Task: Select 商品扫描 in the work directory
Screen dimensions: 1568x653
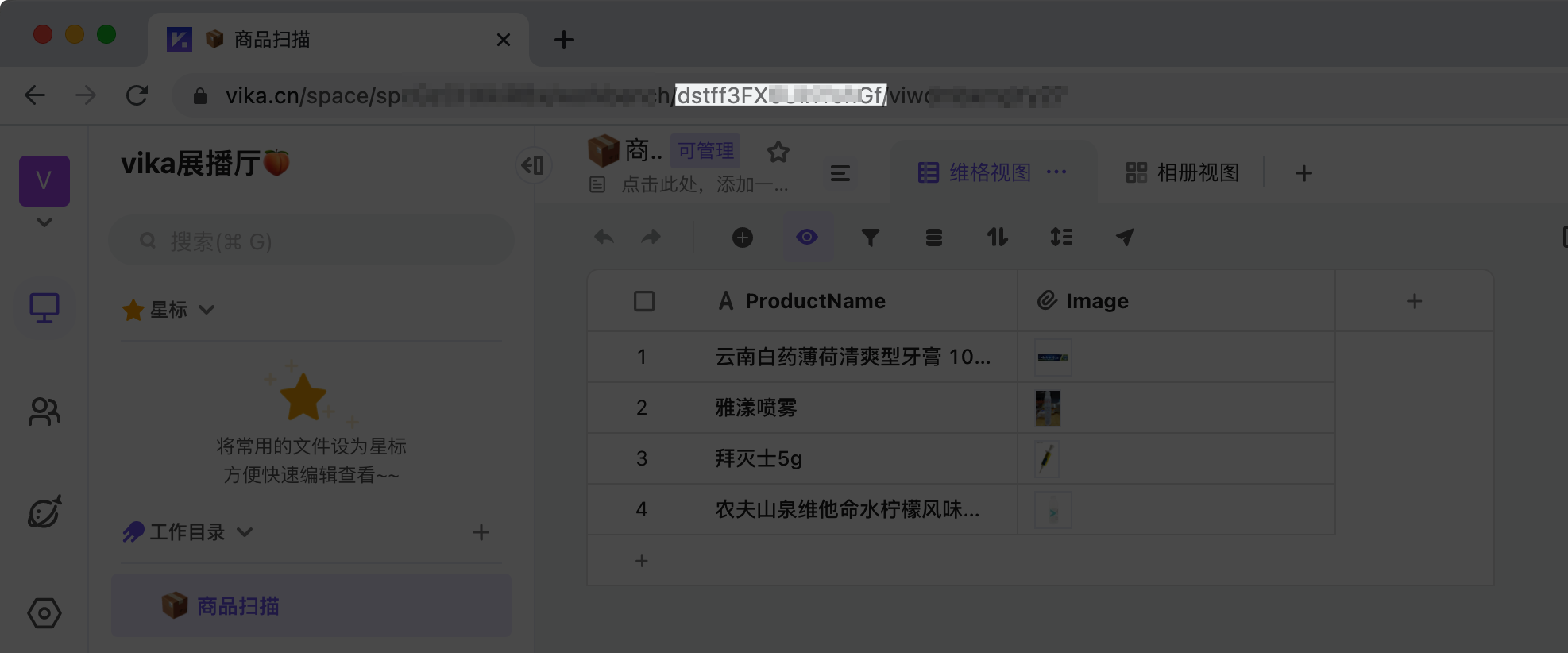Action: click(311, 606)
